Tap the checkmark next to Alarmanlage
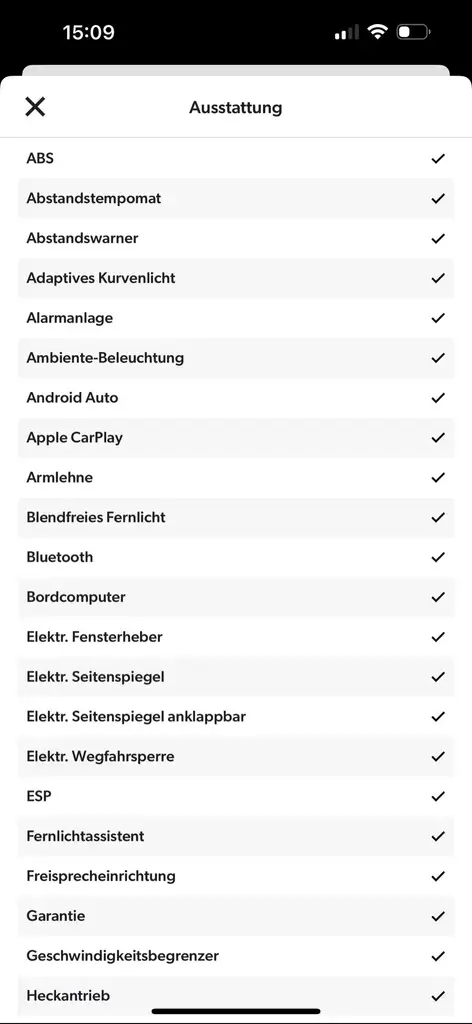Screen dimensions: 472x1024 [438, 318]
